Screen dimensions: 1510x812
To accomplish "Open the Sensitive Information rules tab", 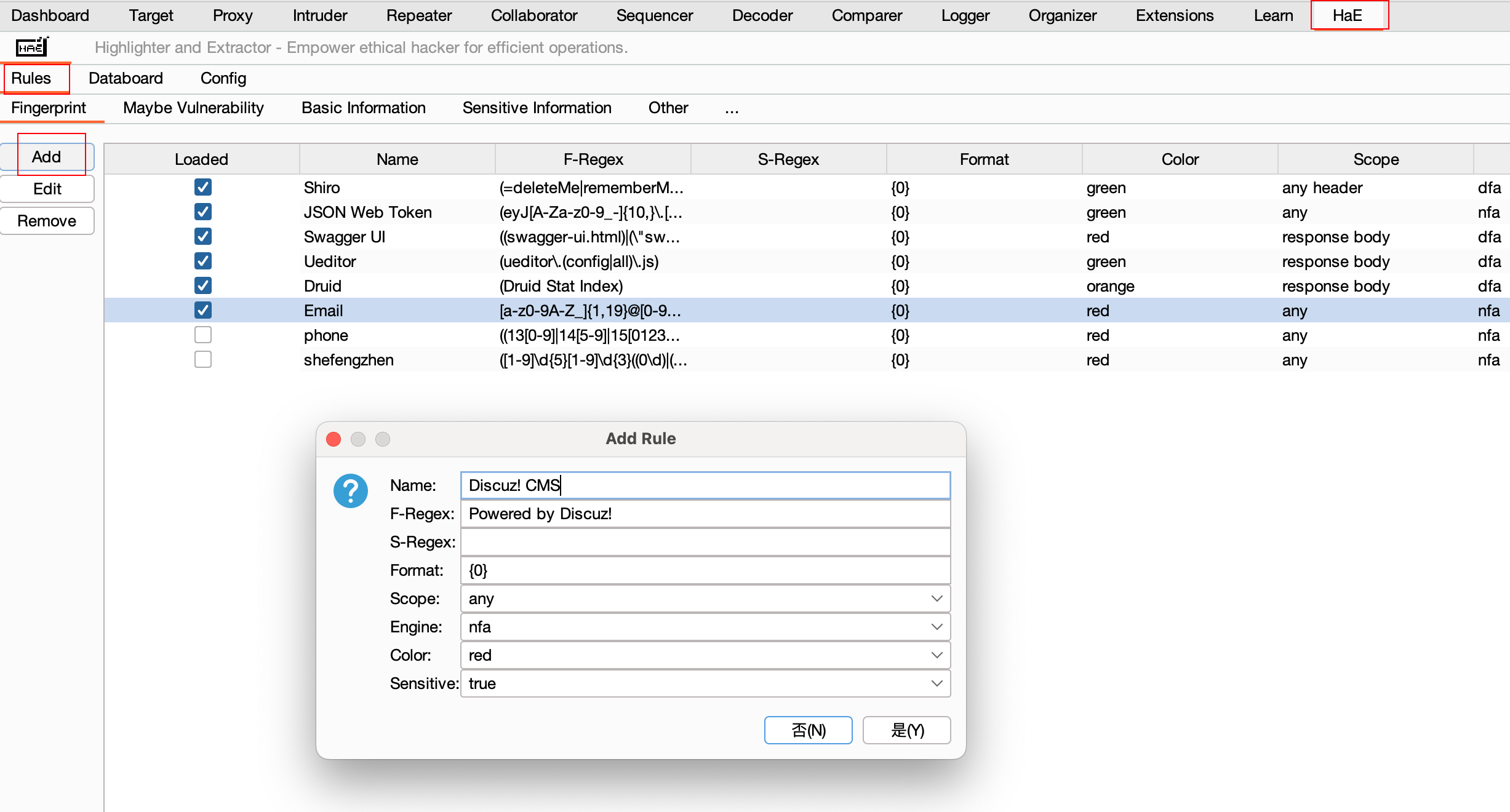I will (537, 108).
